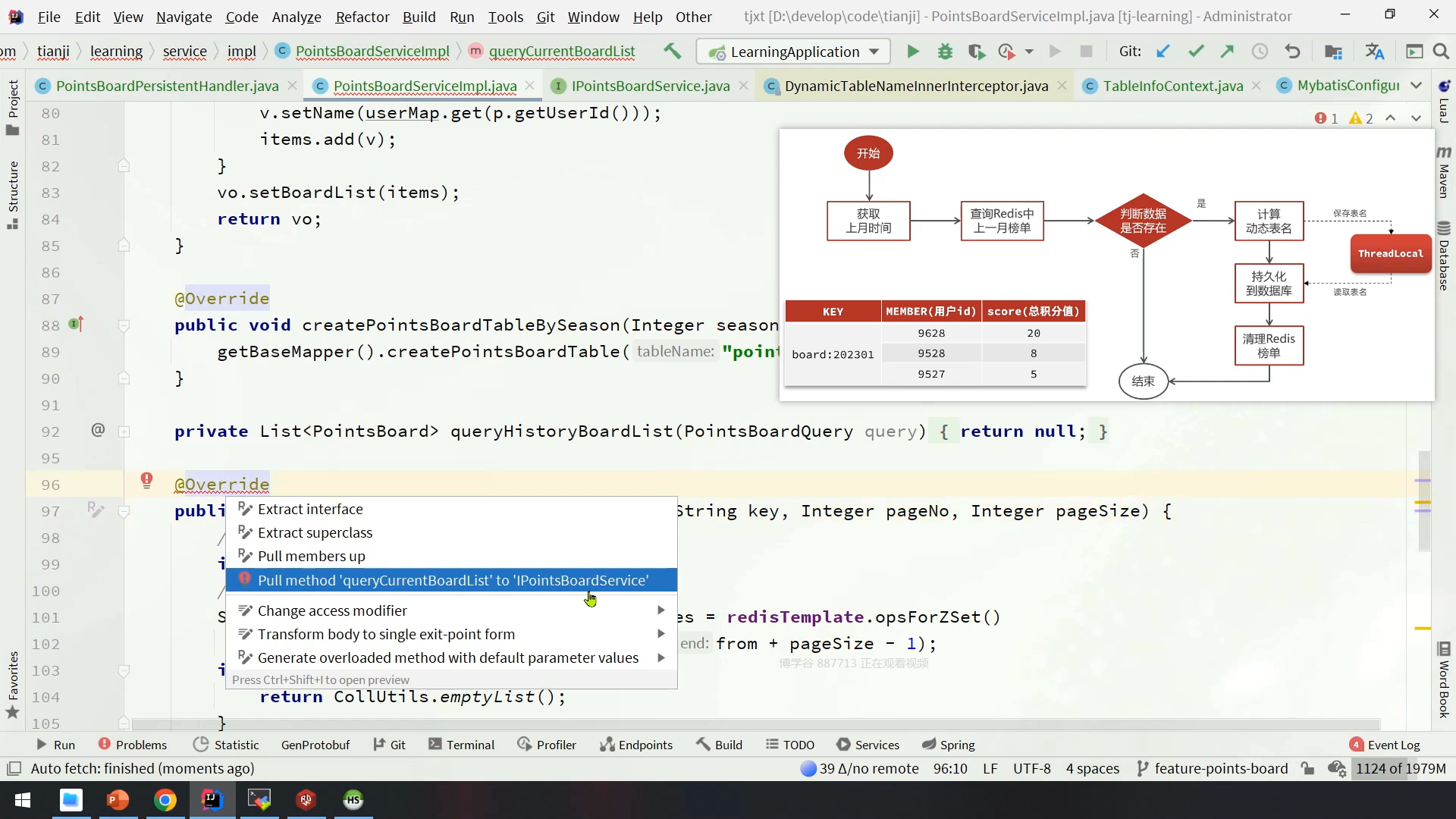Collapse method fold marker at line 88
Image resolution: width=1456 pixels, height=819 pixels.
pyautogui.click(x=124, y=326)
